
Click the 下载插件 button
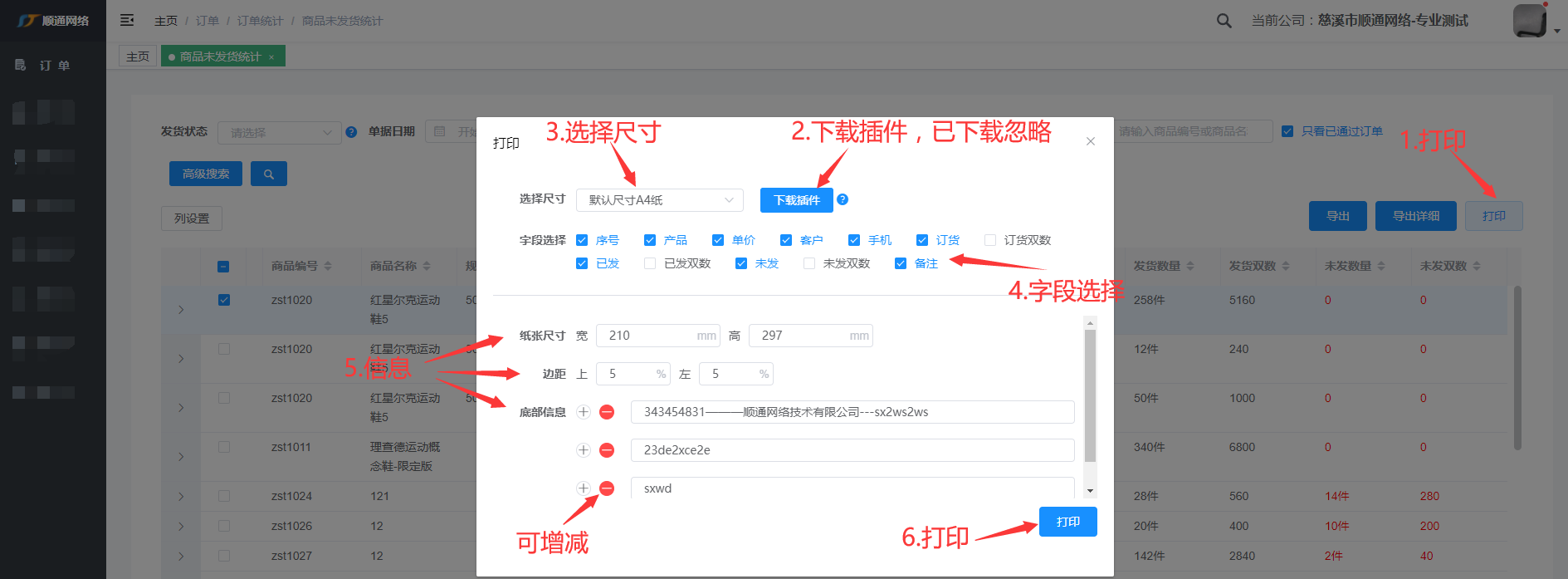pos(796,200)
